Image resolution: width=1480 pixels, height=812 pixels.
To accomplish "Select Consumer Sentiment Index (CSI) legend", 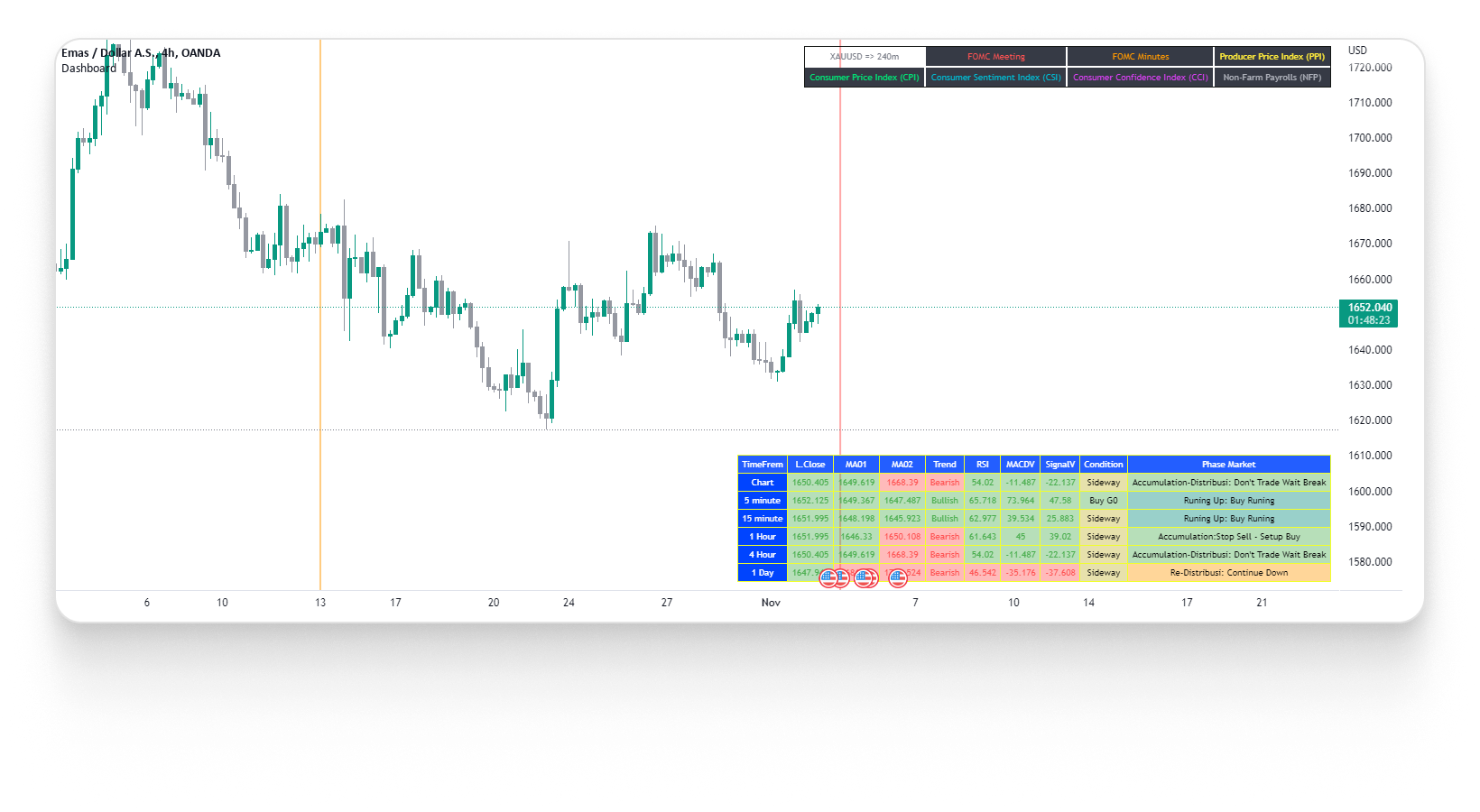I will coord(995,78).
